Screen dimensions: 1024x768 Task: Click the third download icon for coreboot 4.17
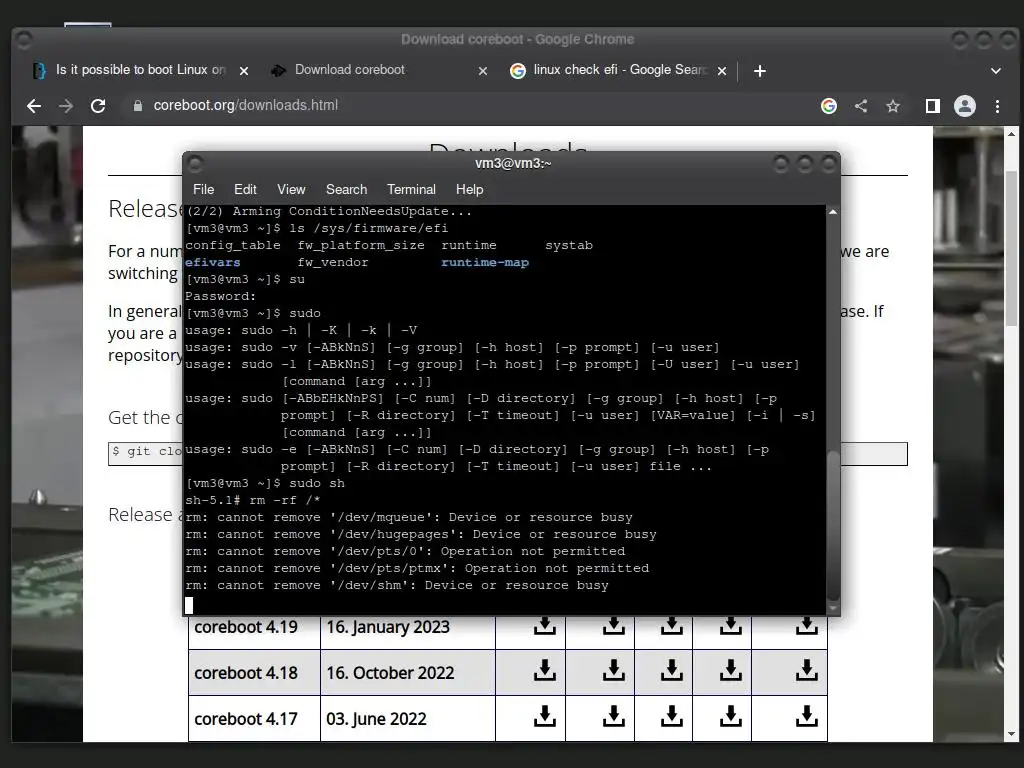coord(671,716)
